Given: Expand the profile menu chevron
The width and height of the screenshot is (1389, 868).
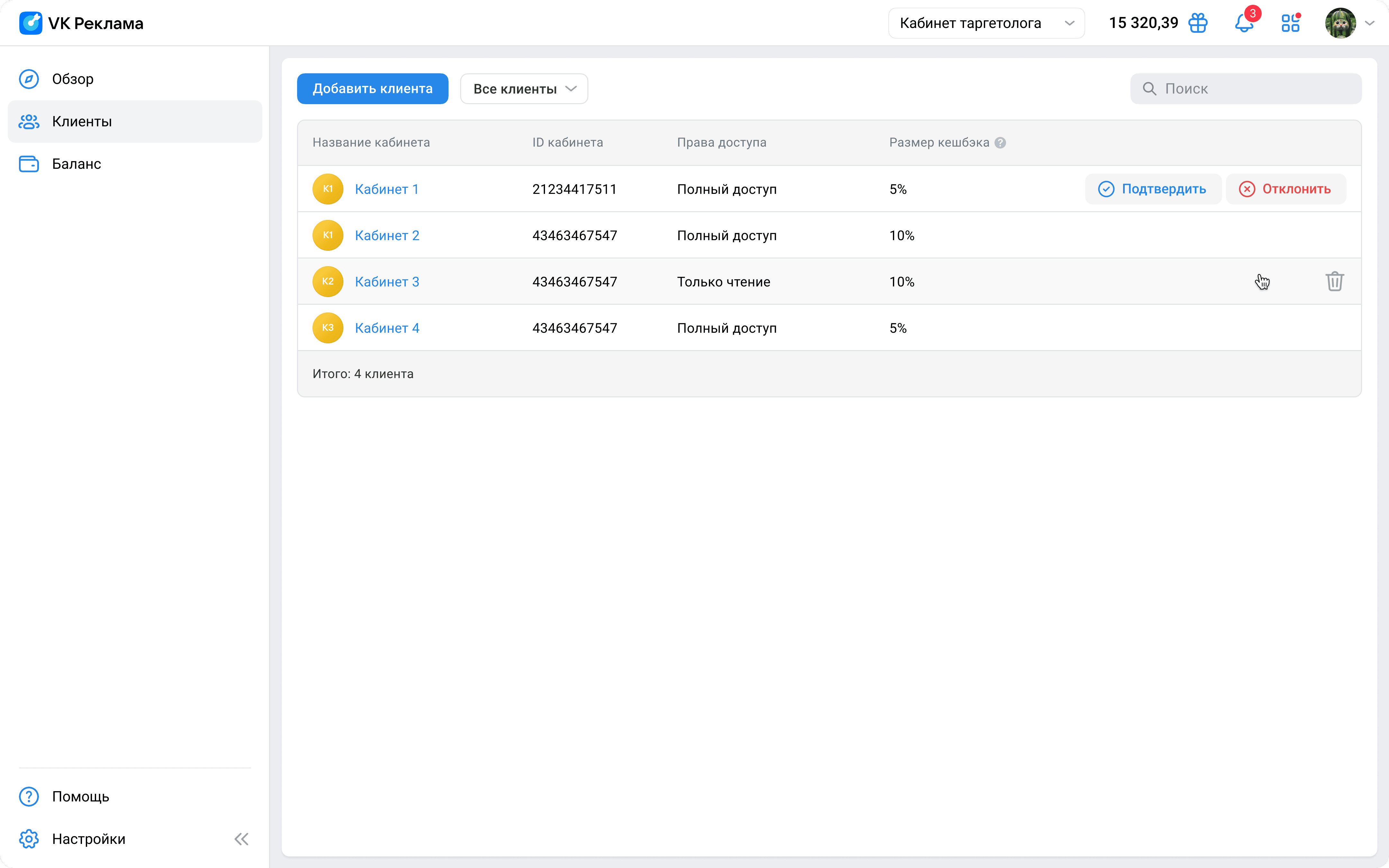Looking at the screenshot, I should click(1370, 23).
